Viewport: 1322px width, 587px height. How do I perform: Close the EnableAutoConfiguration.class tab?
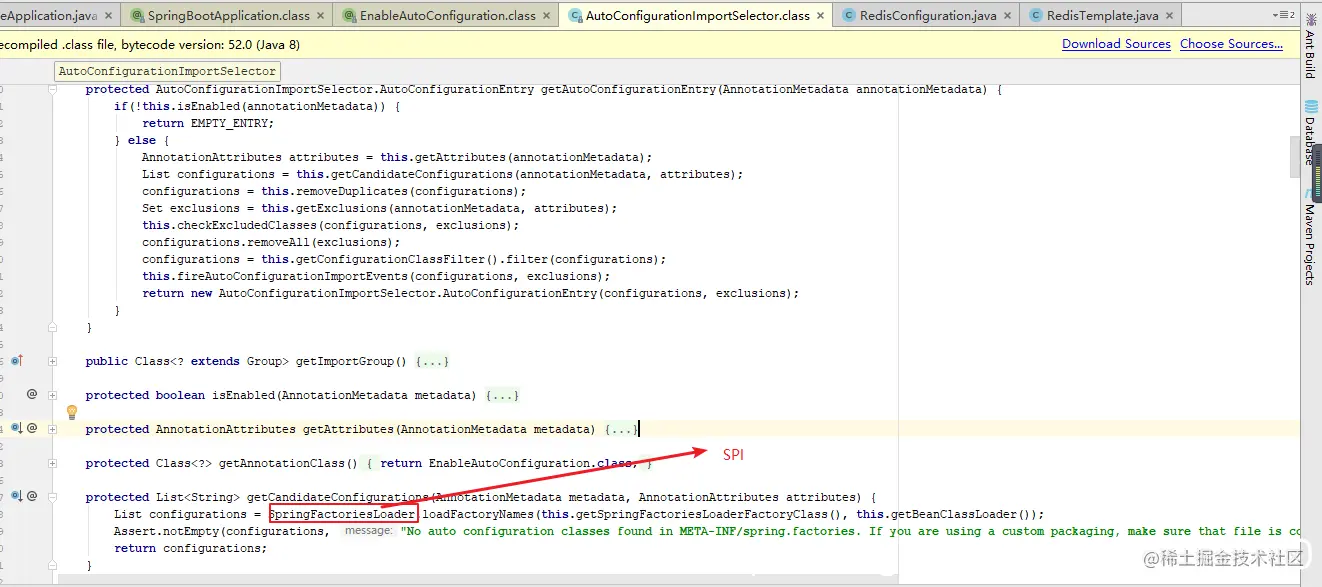(546, 16)
